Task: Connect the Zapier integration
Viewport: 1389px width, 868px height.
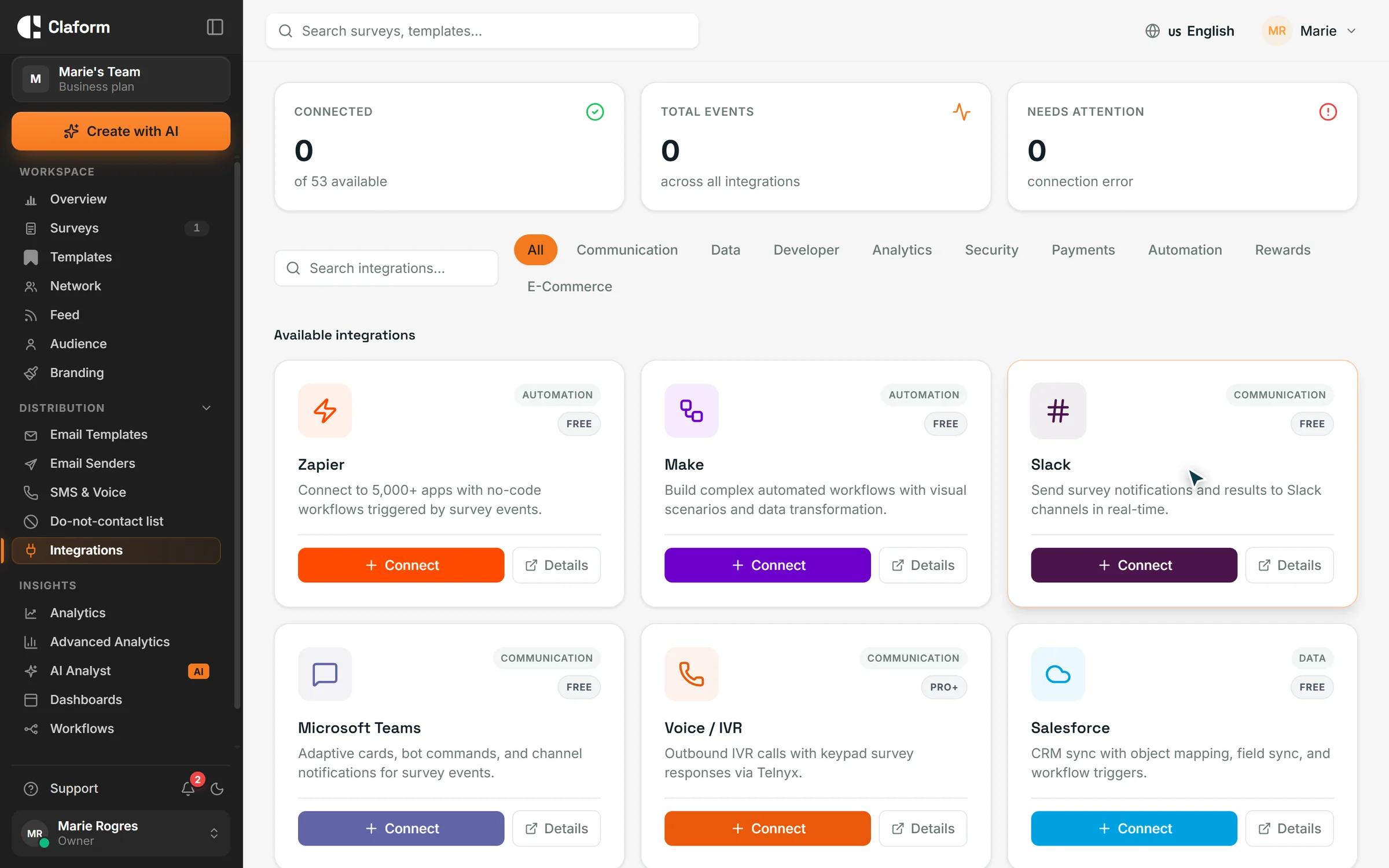Action: [400, 565]
